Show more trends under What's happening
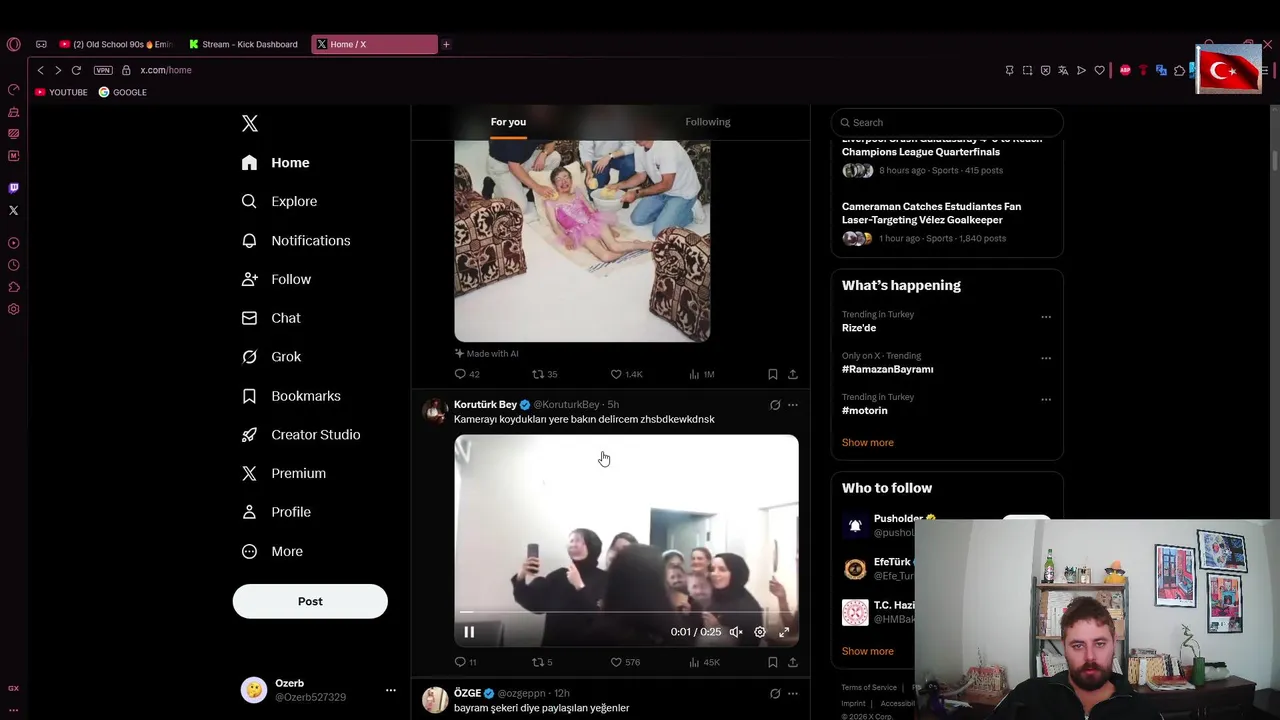 pos(868,442)
